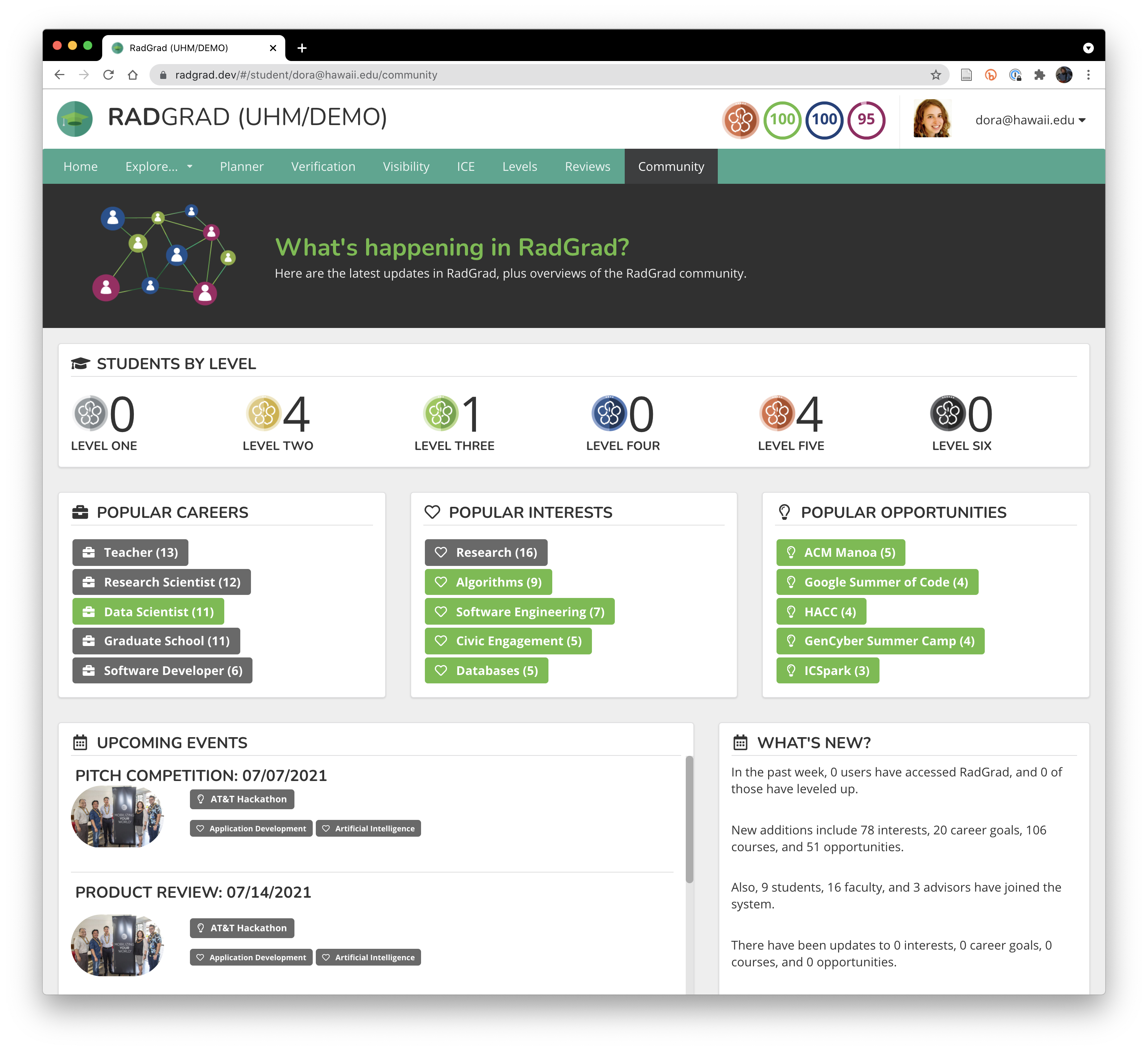Open Chrome's three-dot options menu
The height and width of the screenshot is (1051, 1148).
tap(1088, 75)
